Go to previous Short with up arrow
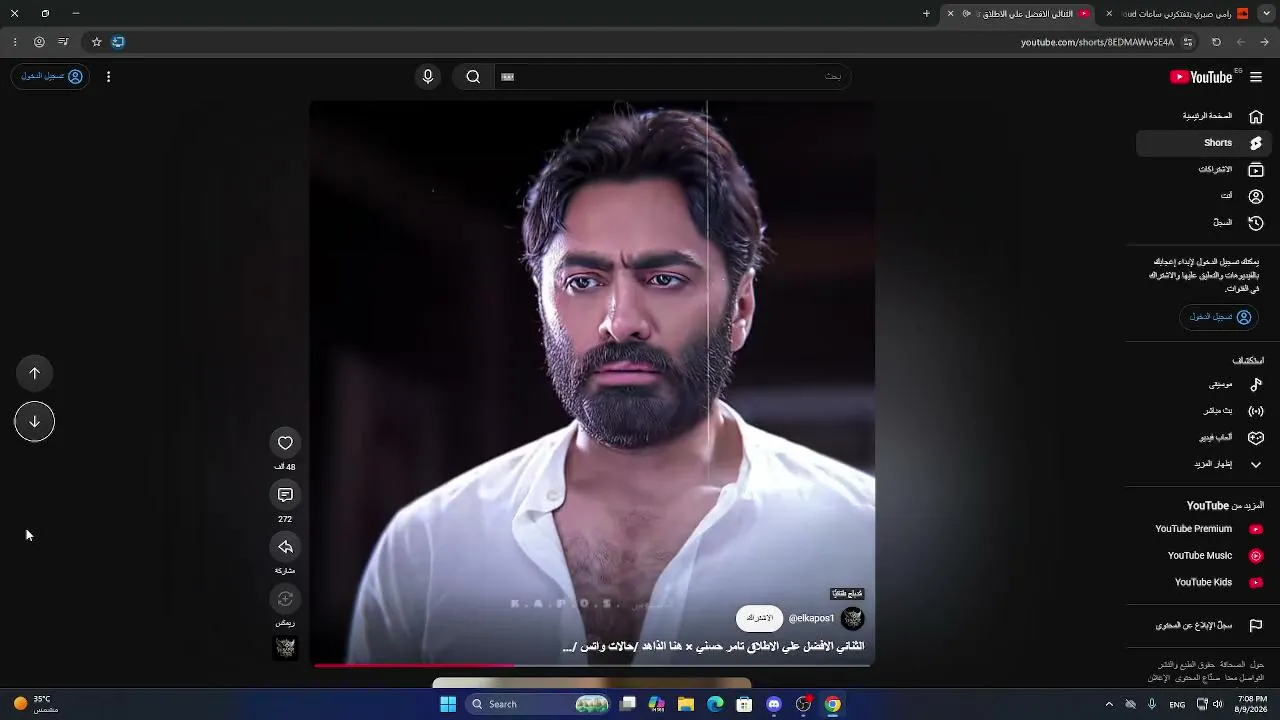Viewport: 1280px width, 720px height. pos(34,373)
